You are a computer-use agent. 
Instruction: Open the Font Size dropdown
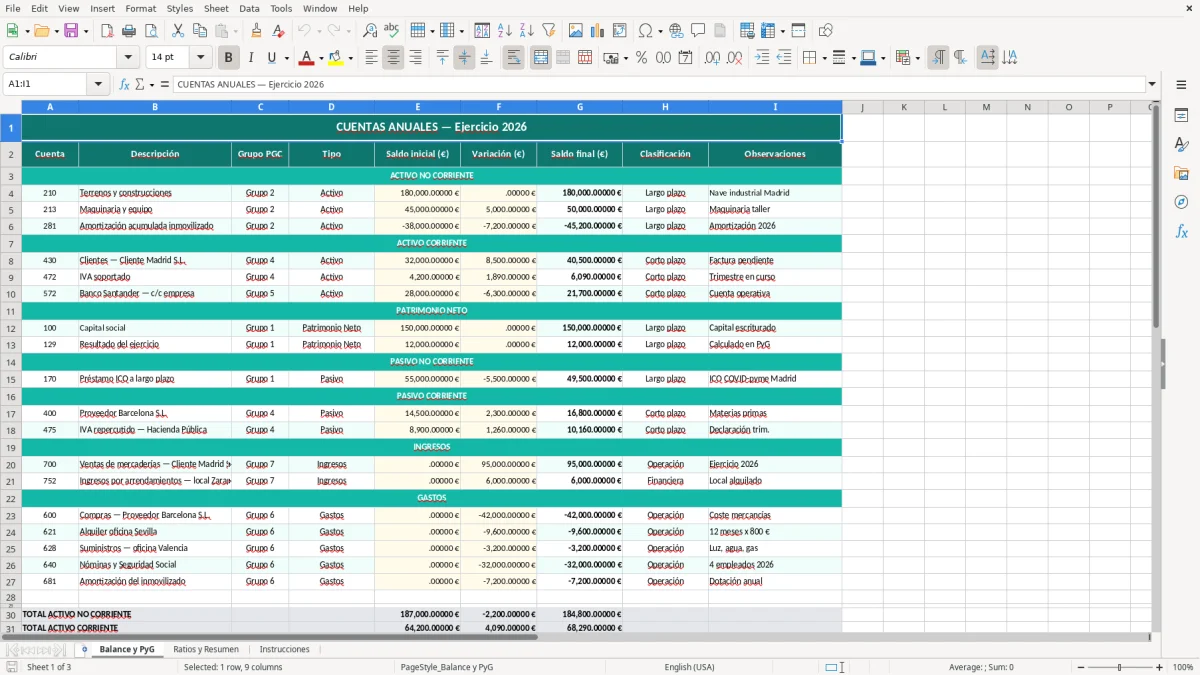tap(200, 58)
